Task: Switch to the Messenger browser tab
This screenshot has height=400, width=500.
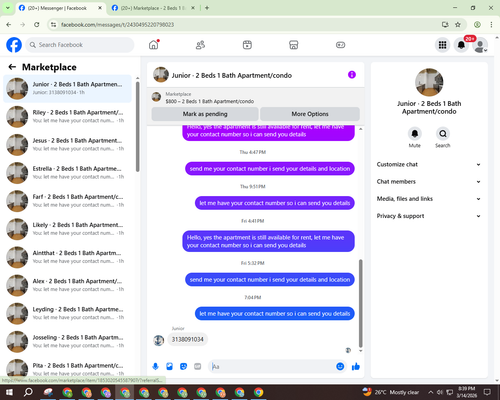Action: [60, 8]
